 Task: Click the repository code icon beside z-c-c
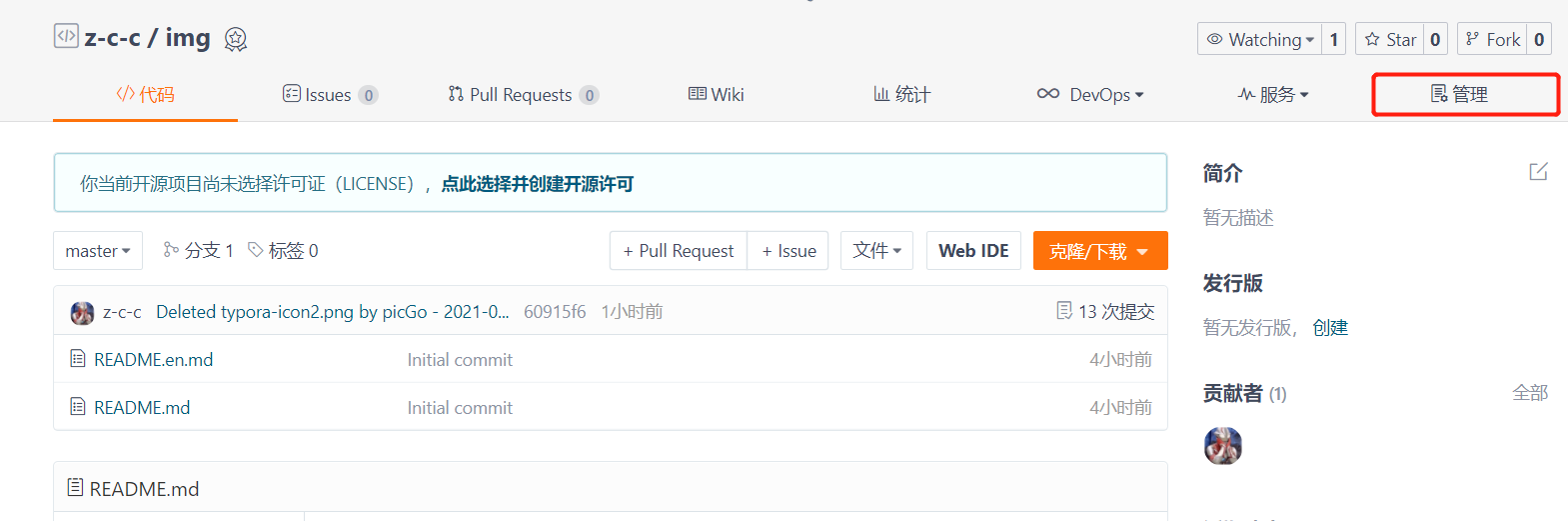click(66, 37)
